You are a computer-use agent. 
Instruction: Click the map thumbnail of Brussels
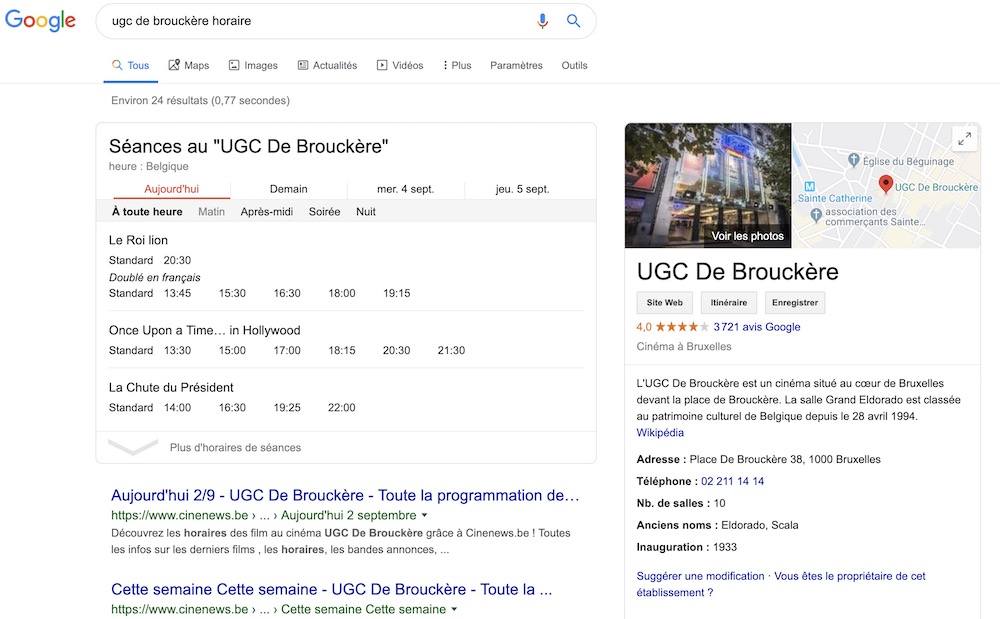click(x=886, y=186)
